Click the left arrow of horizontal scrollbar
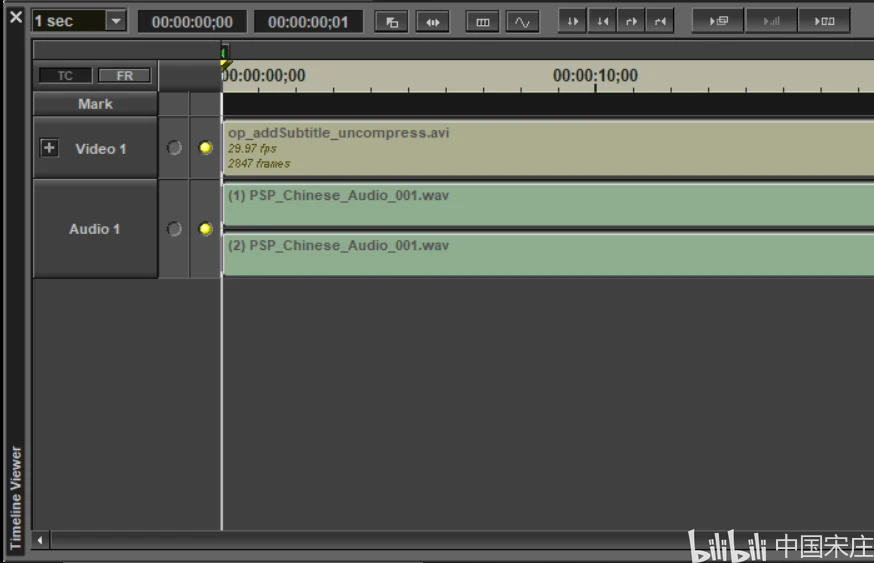This screenshot has height=563, width=874. pos(41,540)
